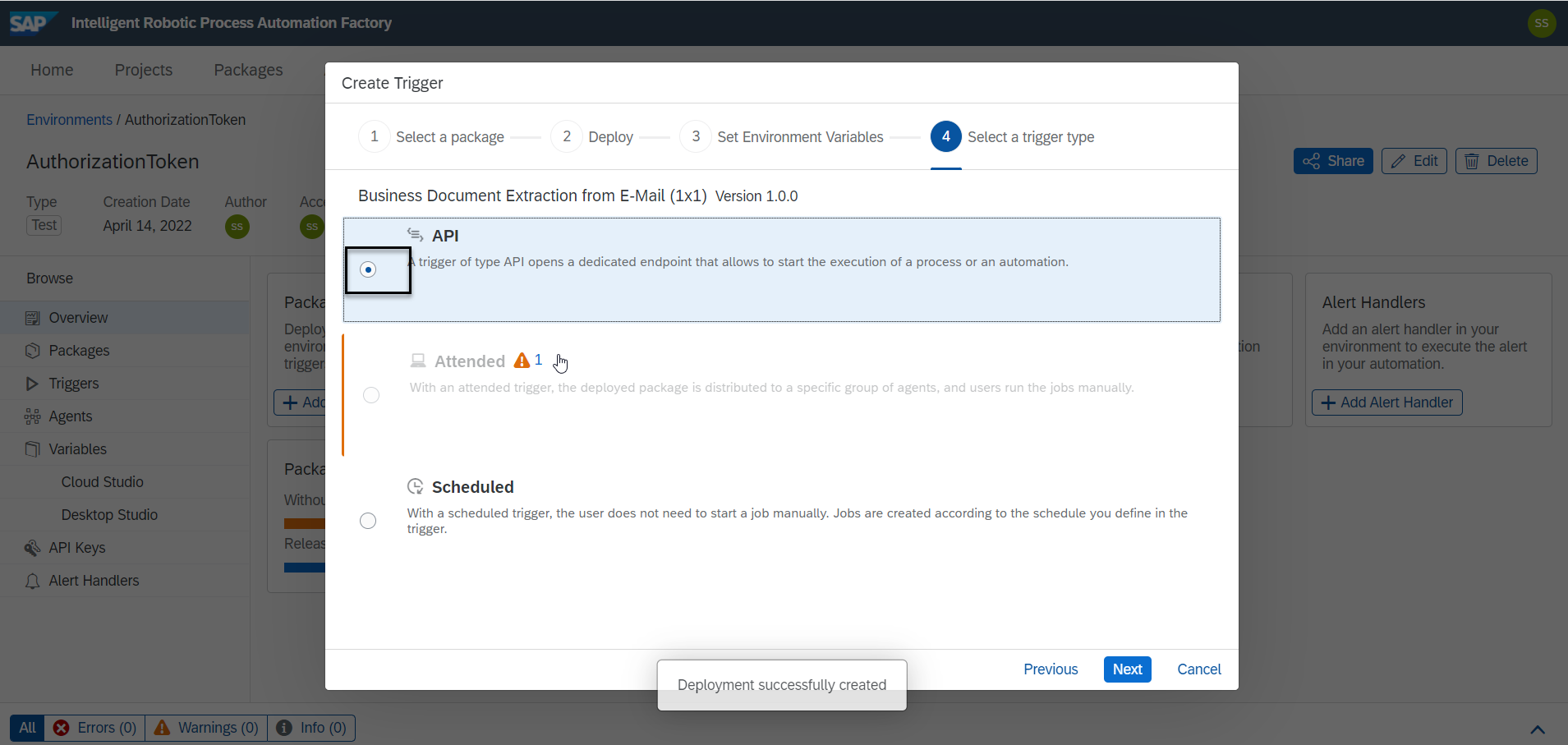
Task: Click the Overview icon in Browse sidebar
Action: tap(32, 318)
